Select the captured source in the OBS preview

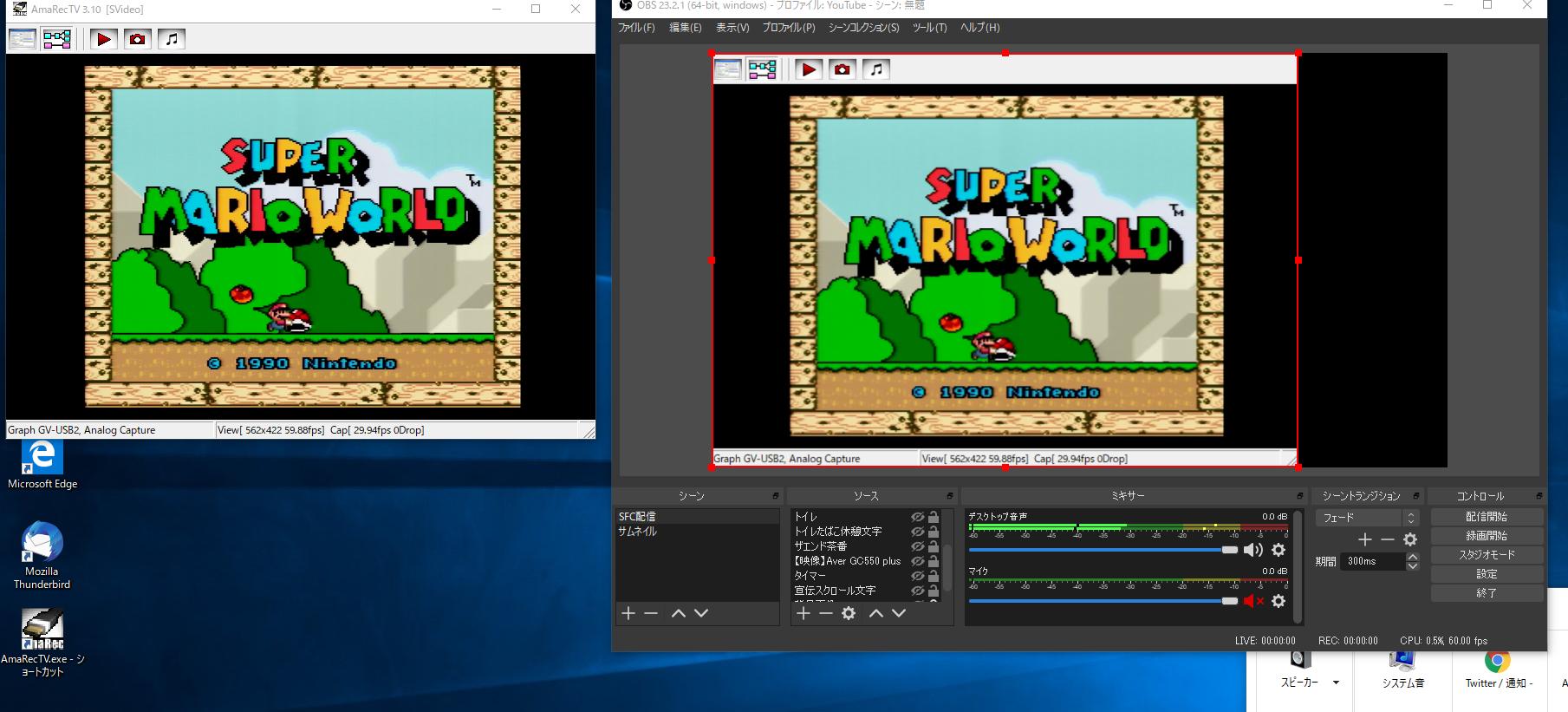tap(1005, 260)
